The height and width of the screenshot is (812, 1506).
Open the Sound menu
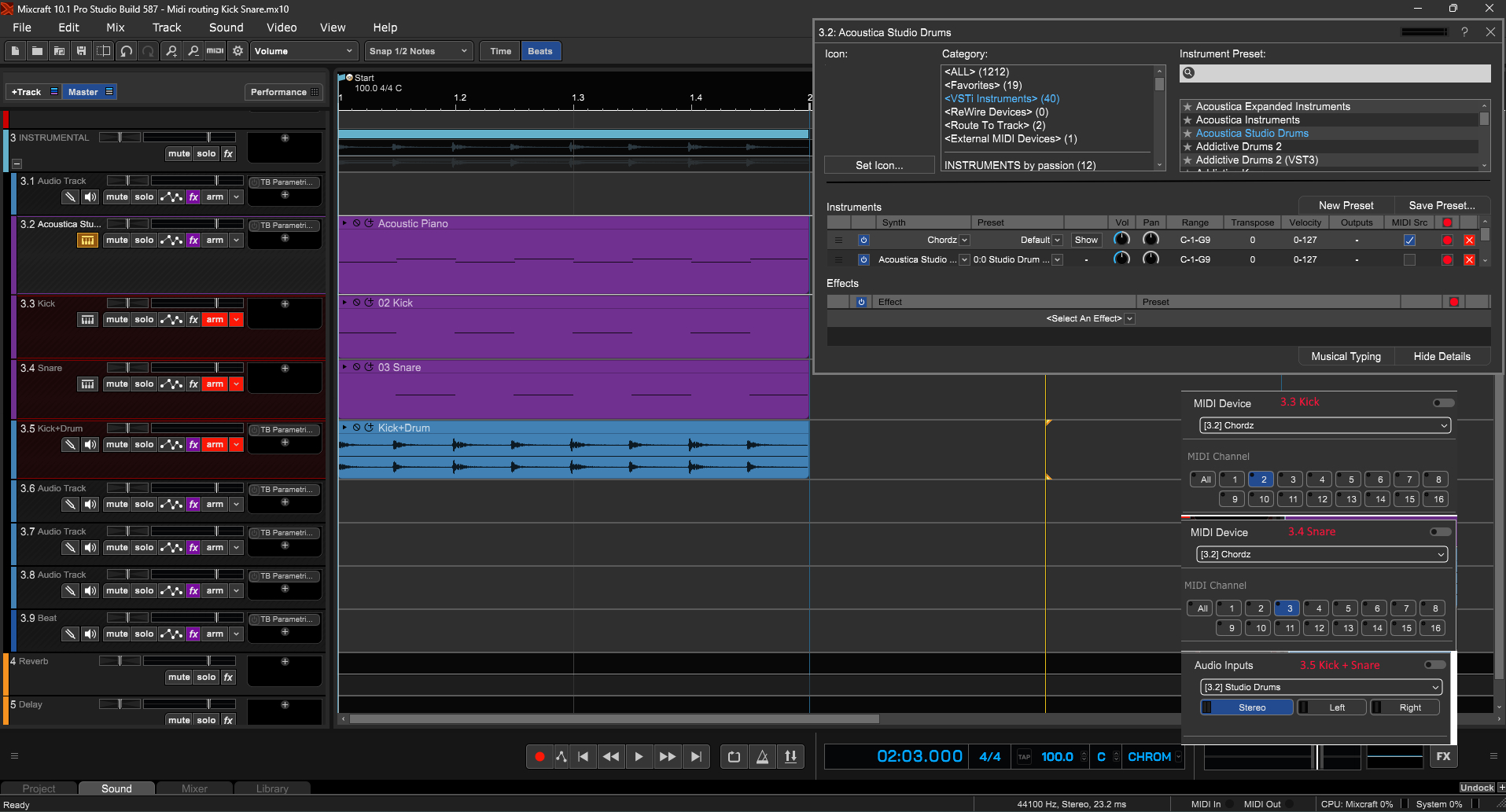[226, 28]
